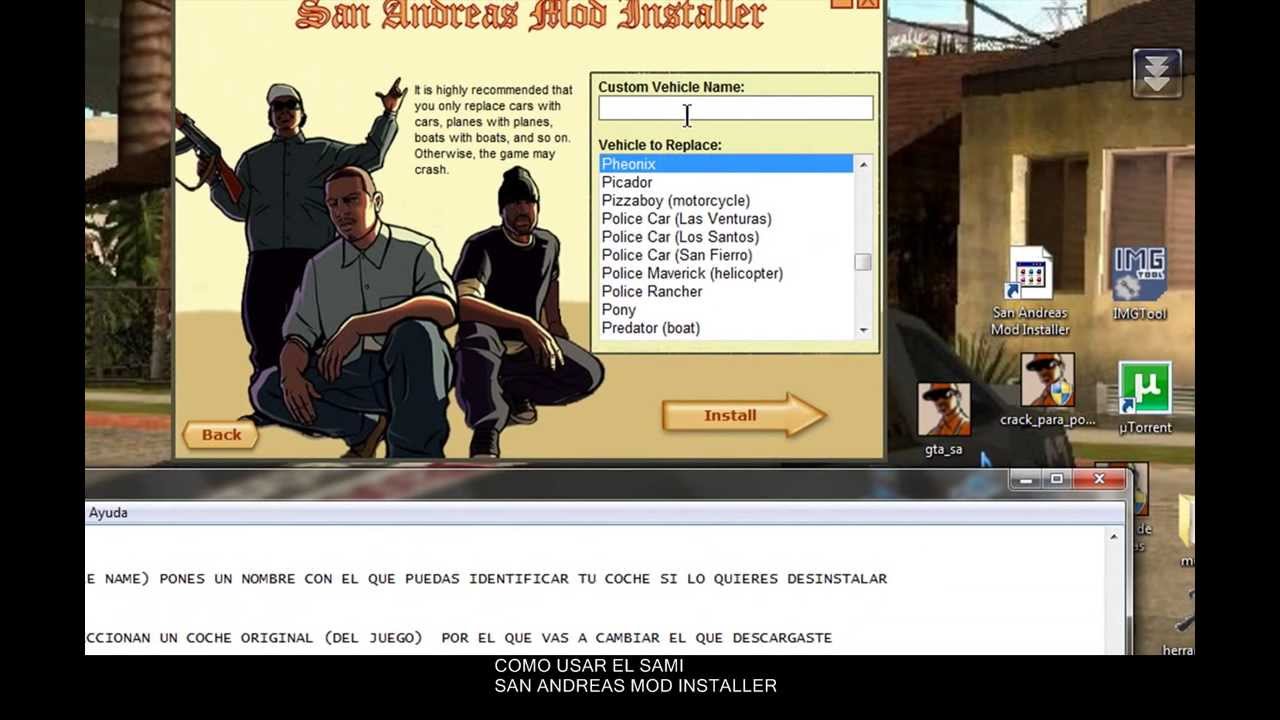Click the Notepad scroll-up arrow

click(1114, 537)
